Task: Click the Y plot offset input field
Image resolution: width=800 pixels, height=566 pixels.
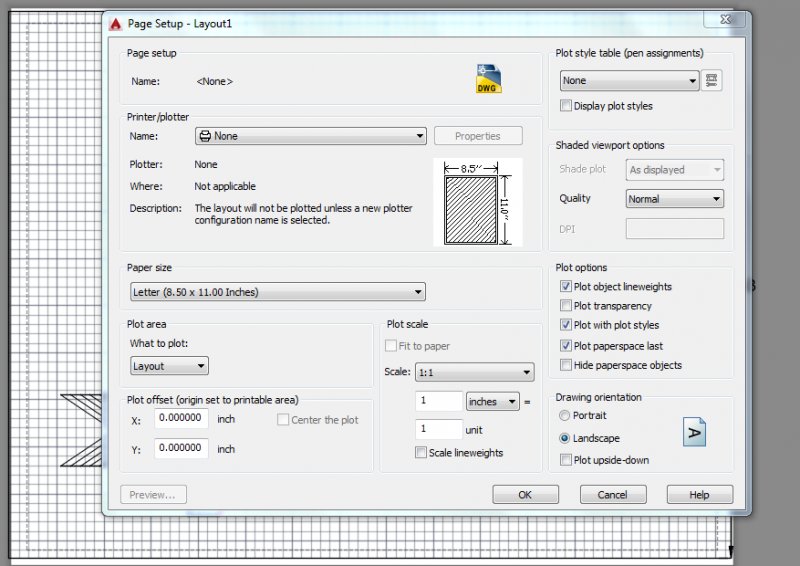Action: tap(181, 448)
